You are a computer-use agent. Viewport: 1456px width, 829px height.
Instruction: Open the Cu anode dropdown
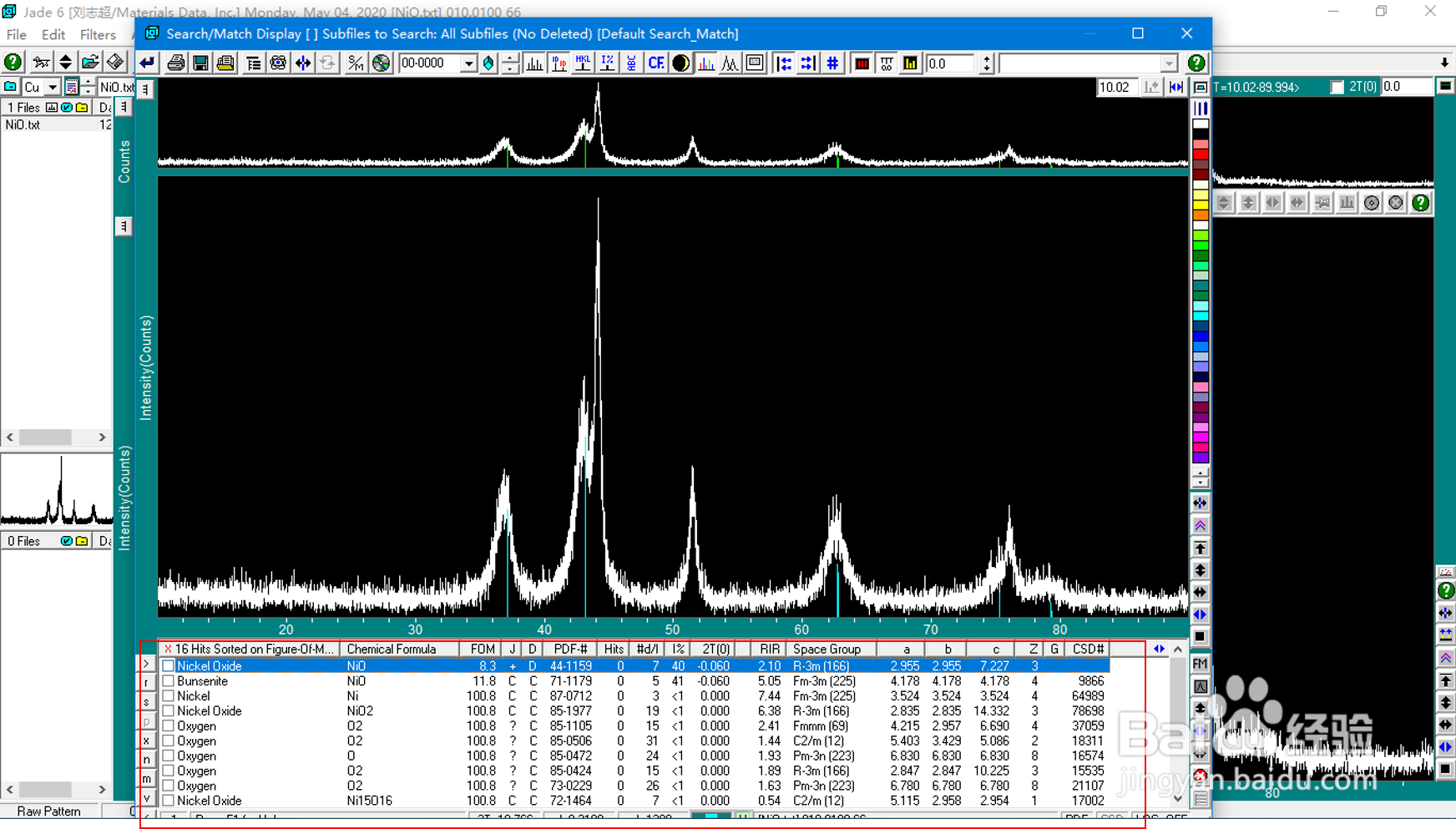click(x=52, y=87)
